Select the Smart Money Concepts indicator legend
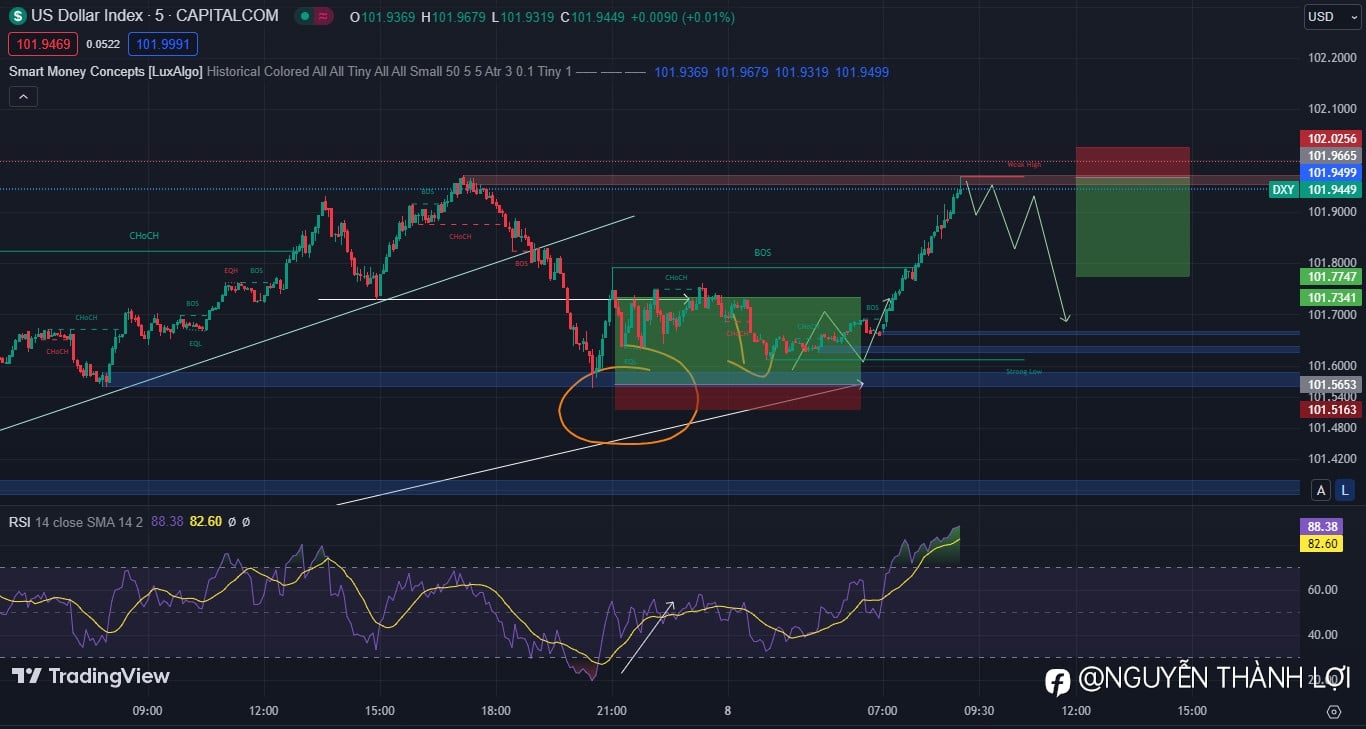 106,72
